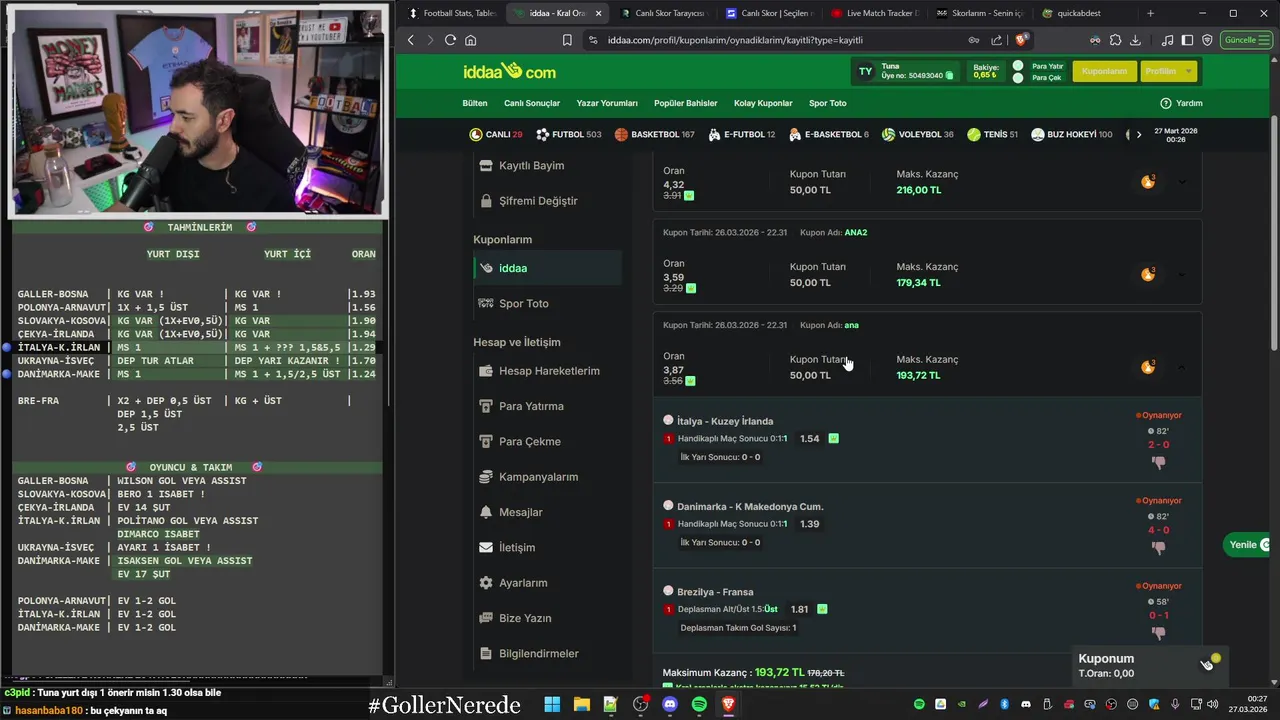Toggle the browser sidebar panel icon
The width and height of the screenshot is (1280, 720).
coord(1187,40)
